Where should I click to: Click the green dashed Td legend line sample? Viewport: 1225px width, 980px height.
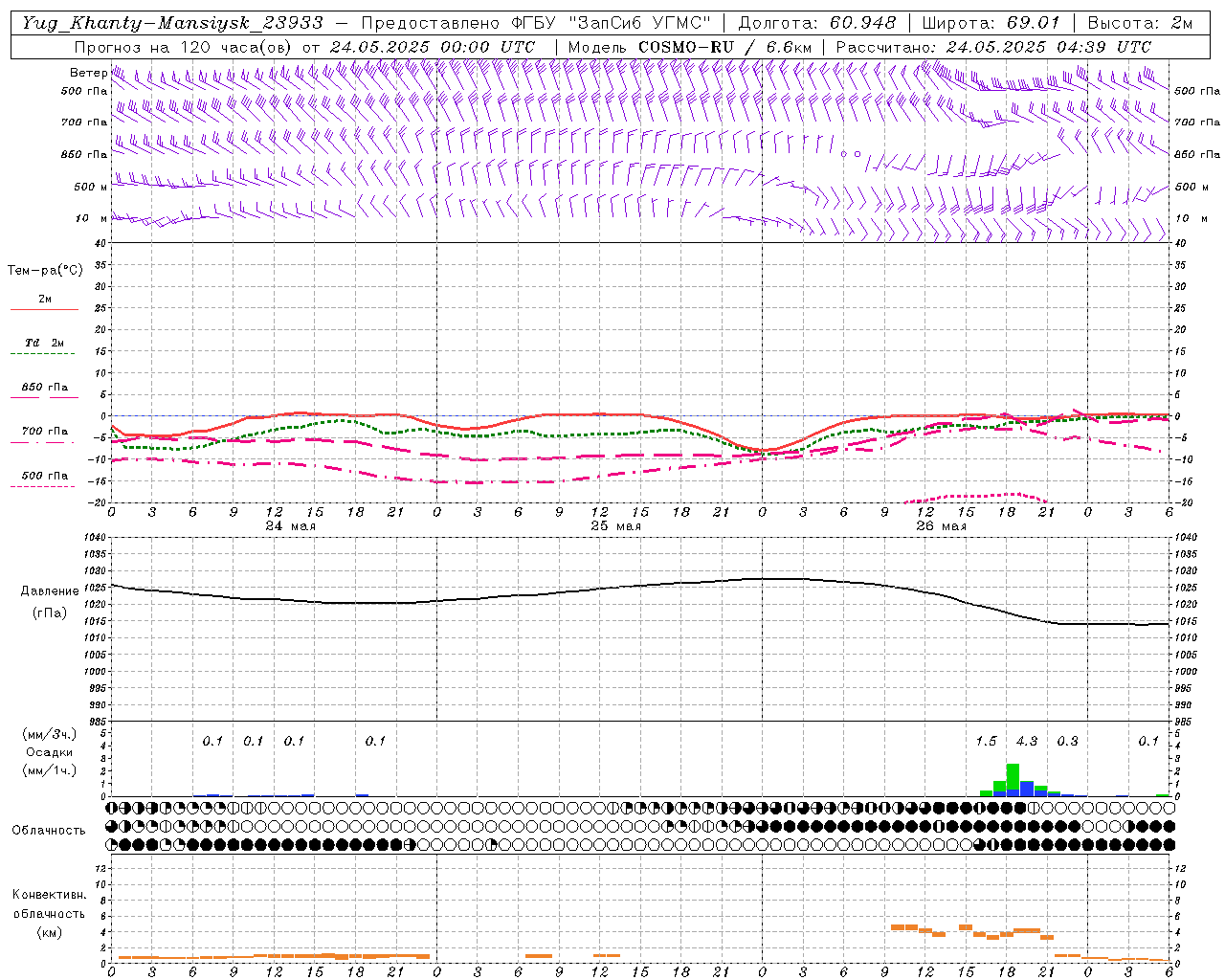42,354
